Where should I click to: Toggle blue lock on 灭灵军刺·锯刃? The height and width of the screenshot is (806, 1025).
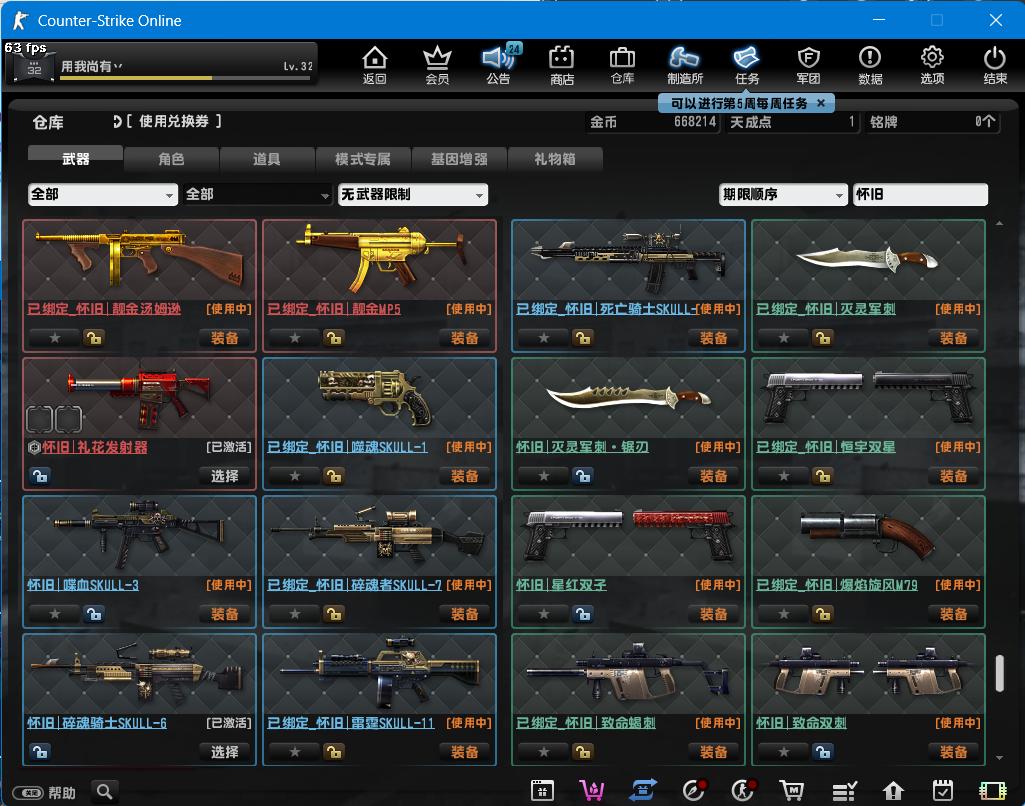(x=582, y=476)
